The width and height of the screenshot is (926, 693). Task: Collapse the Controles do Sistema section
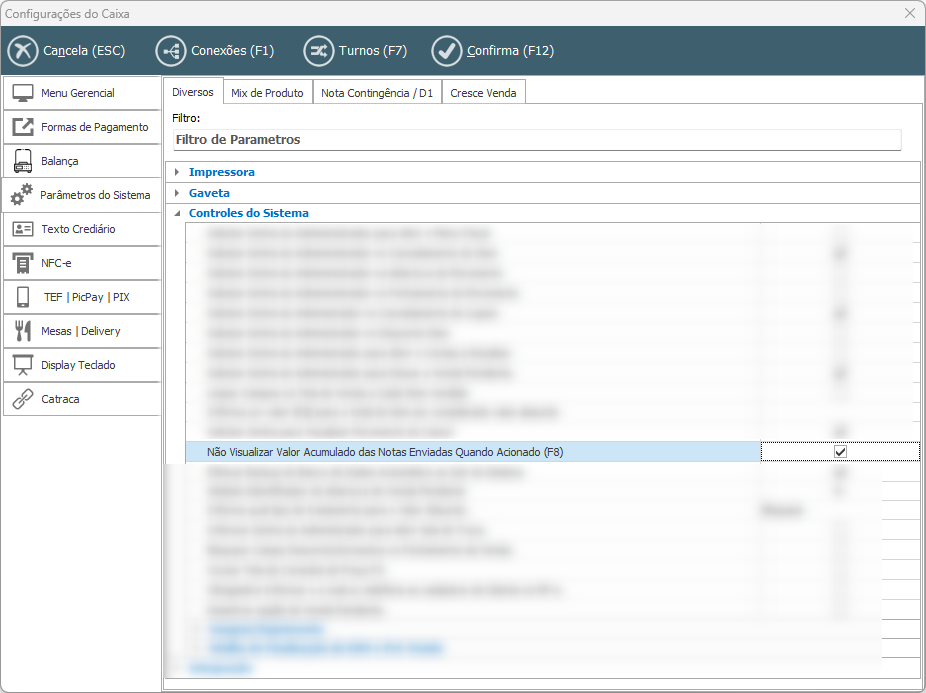pos(177,213)
